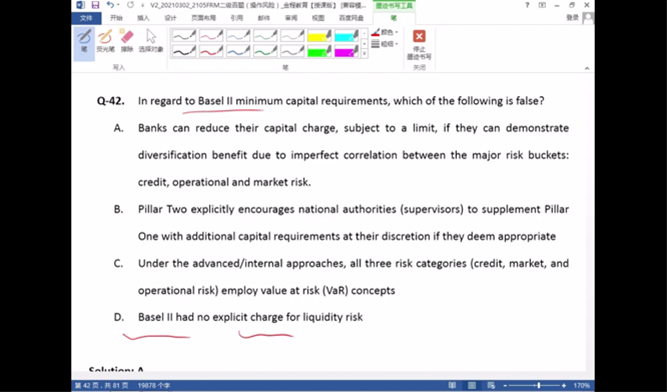Choose the thick red pen style
This screenshot has height=392, width=667.
[x=211, y=51]
